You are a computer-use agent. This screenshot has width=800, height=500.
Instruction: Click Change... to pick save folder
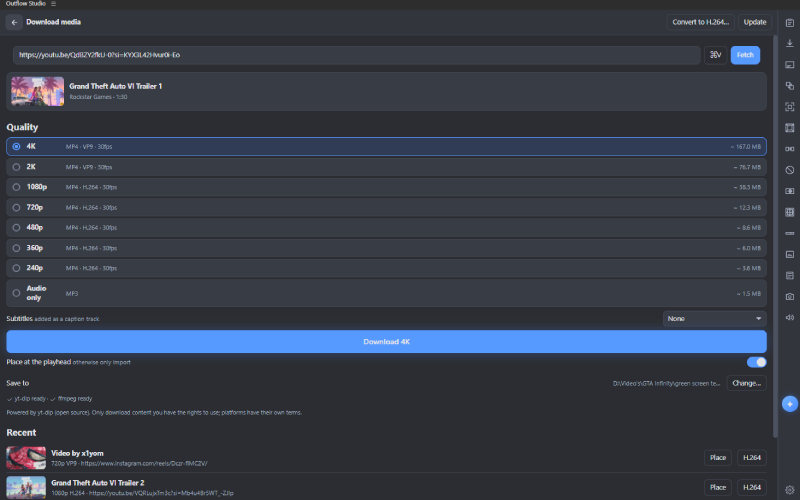tap(746, 383)
